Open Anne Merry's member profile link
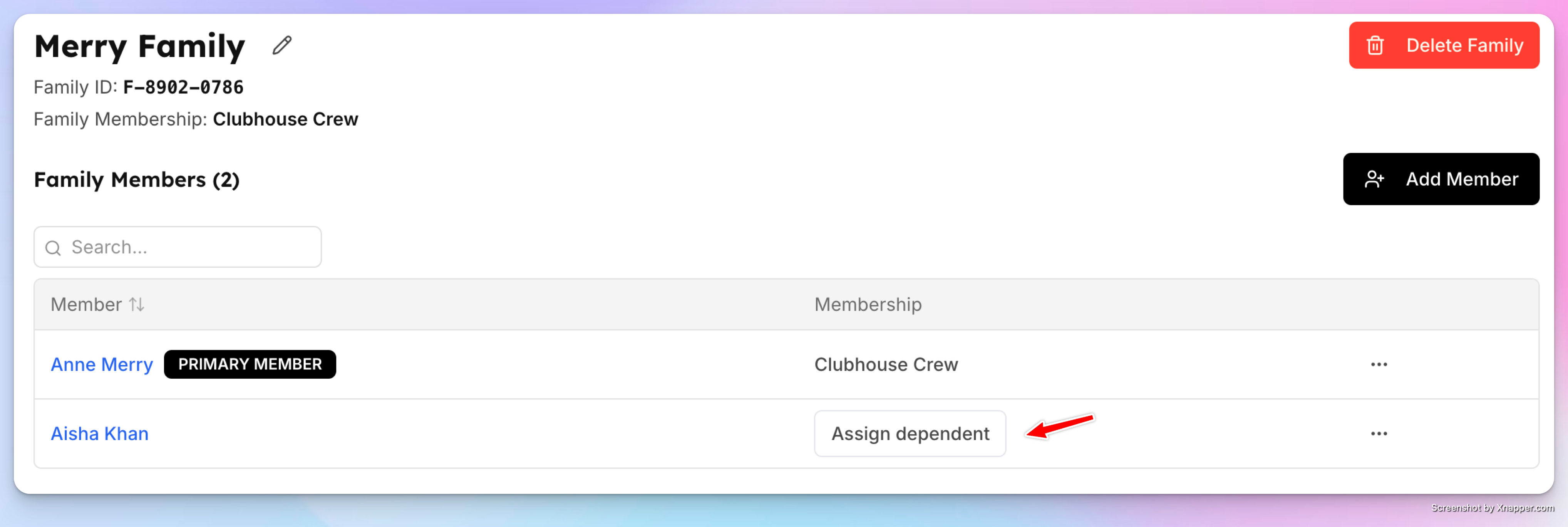Image resolution: width=1568 pixels, height=527 pixels. [x=102, y=364]
